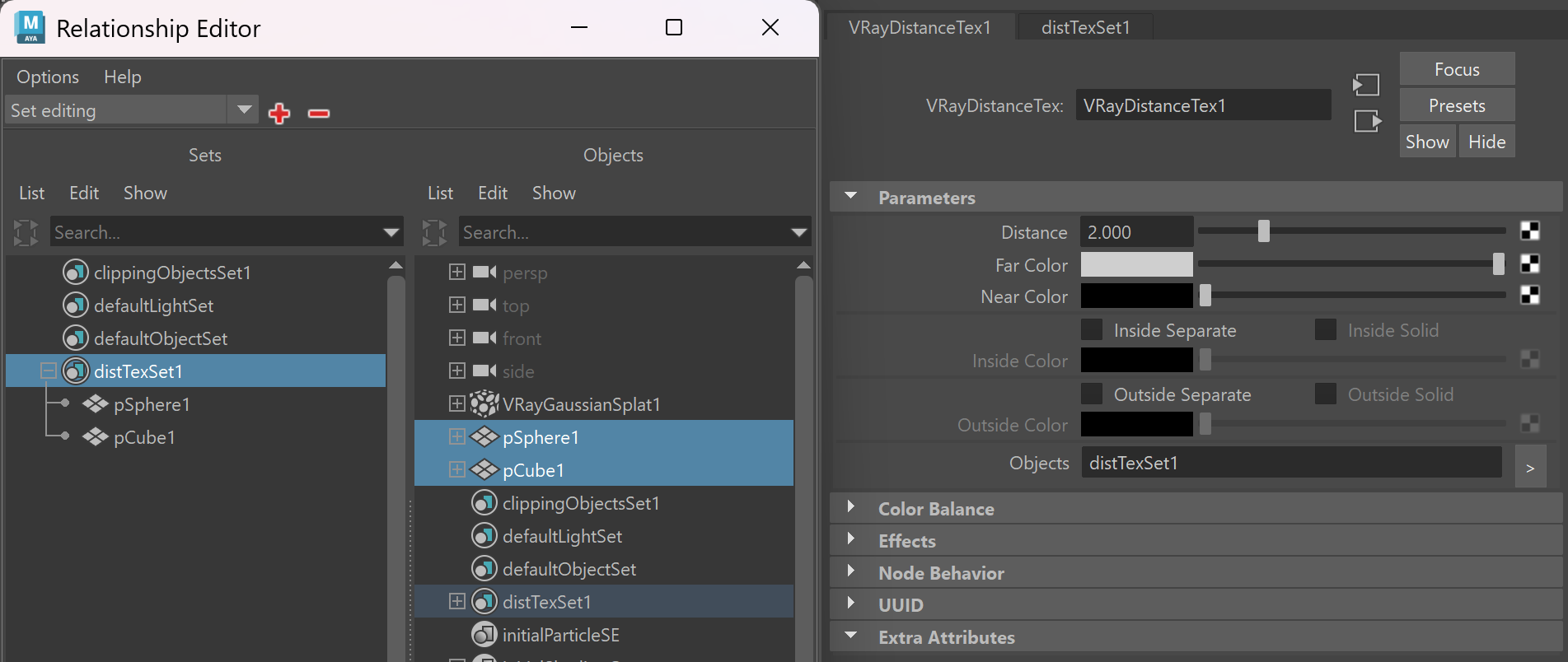The width and height of the screenshot is (1568, 662).
Task: Click pCube1 mesh icon in Objects list
Action: click(x=484, y=470)
